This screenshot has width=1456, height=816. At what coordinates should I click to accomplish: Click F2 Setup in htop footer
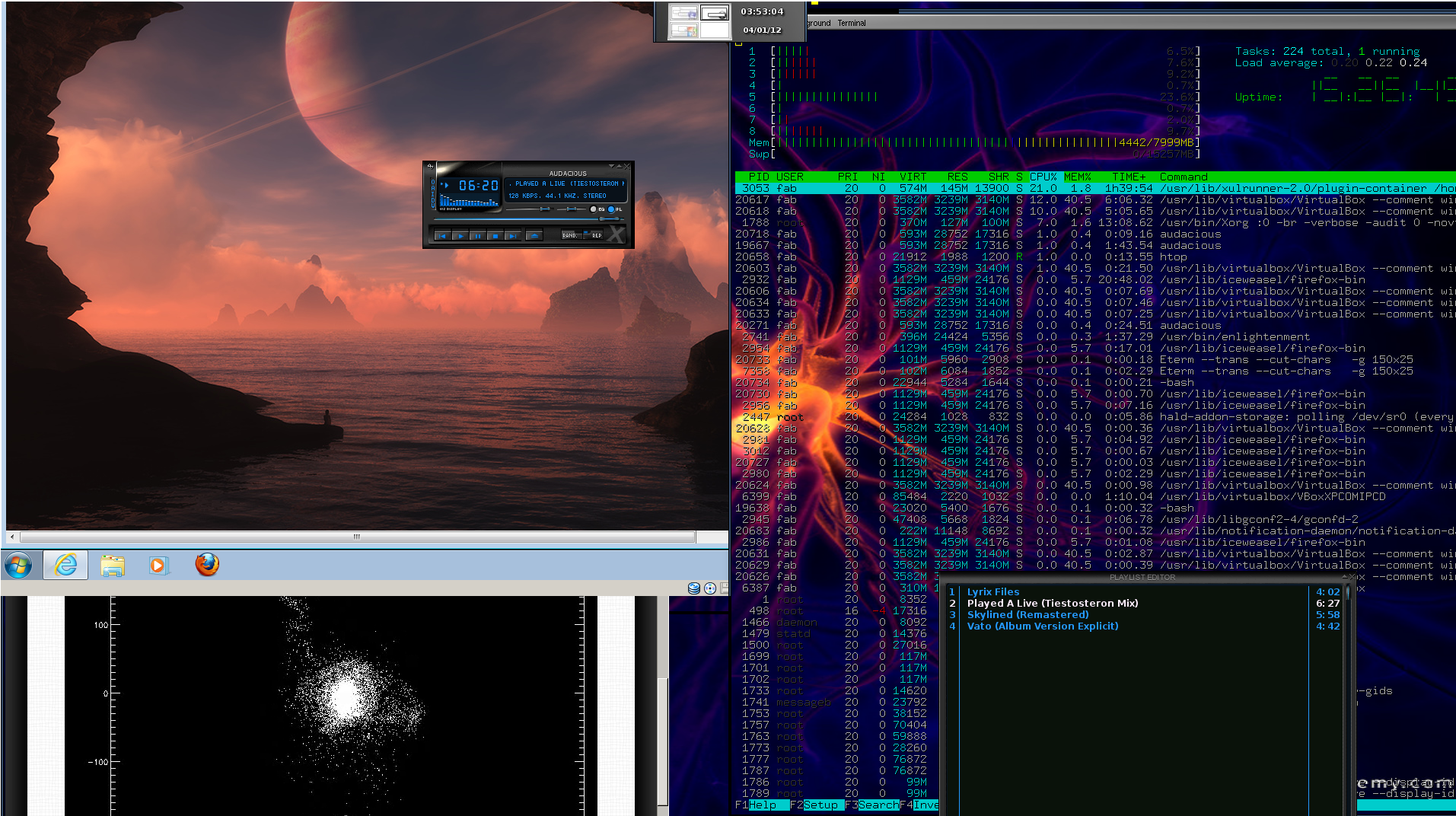[817, 805]
